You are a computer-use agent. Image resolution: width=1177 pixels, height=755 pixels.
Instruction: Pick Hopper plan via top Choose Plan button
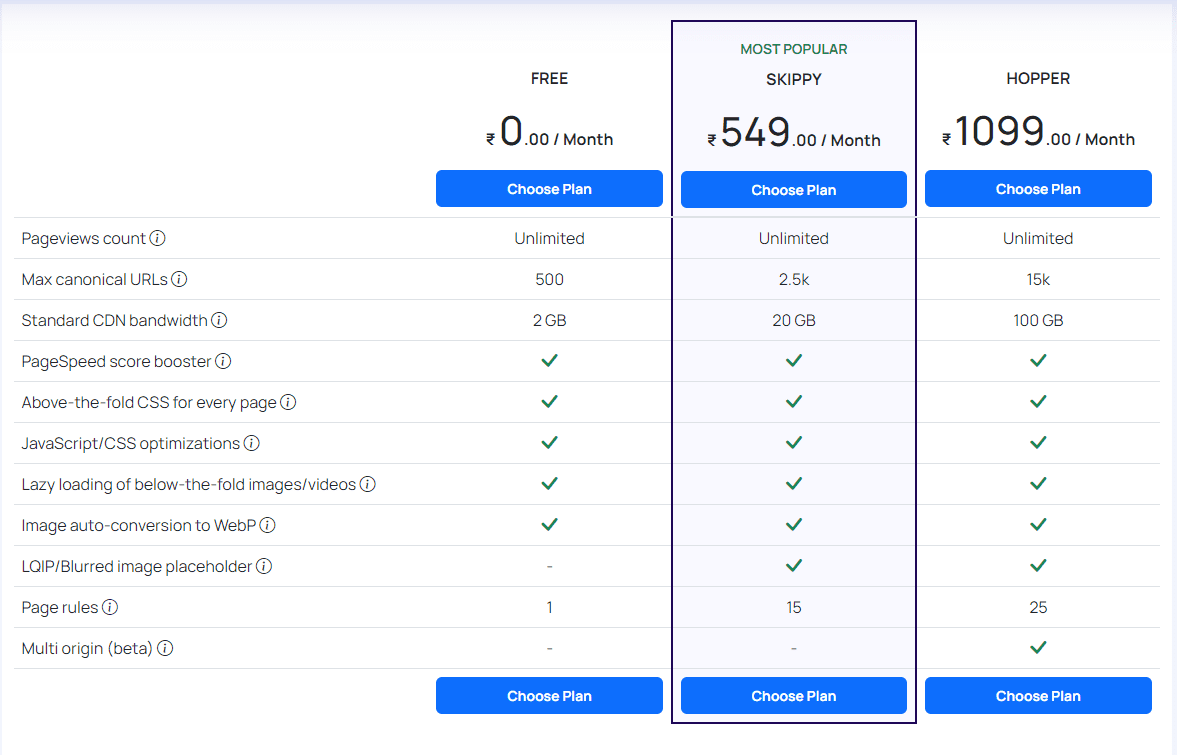point(1038,189)
